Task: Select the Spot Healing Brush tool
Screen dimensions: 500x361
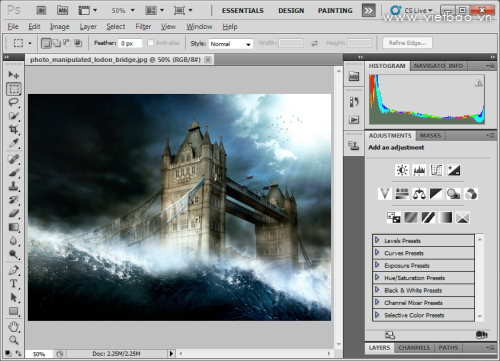Action: click(x=13, y=159)
